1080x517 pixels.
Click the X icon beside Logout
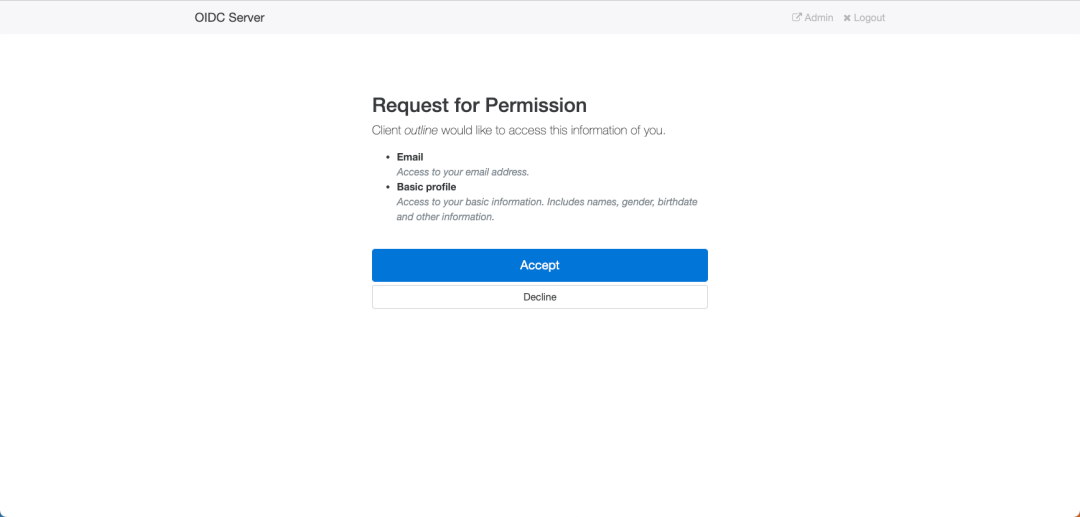847,18
